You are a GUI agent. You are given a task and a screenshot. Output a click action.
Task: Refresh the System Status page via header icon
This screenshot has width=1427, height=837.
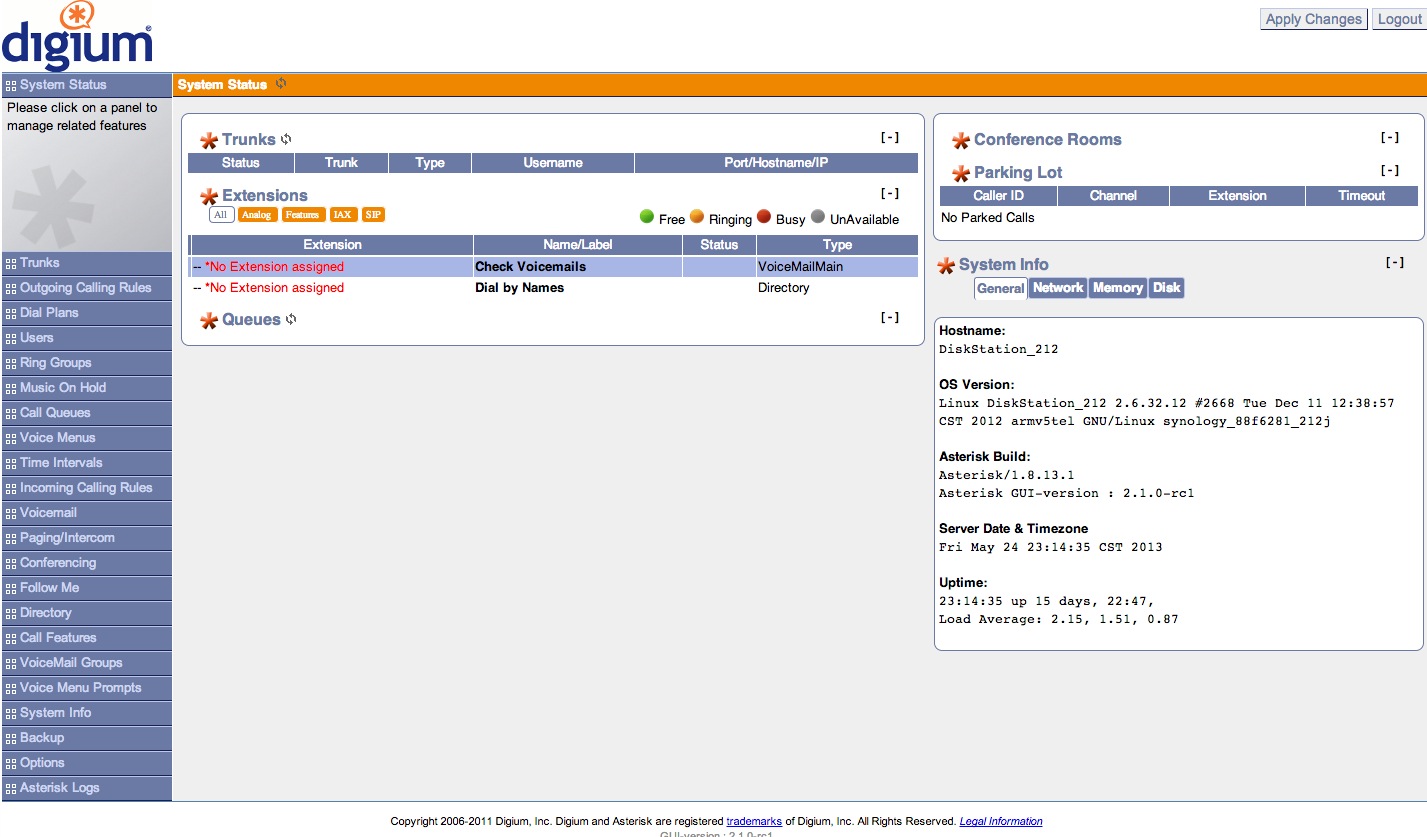click(281, 84)
